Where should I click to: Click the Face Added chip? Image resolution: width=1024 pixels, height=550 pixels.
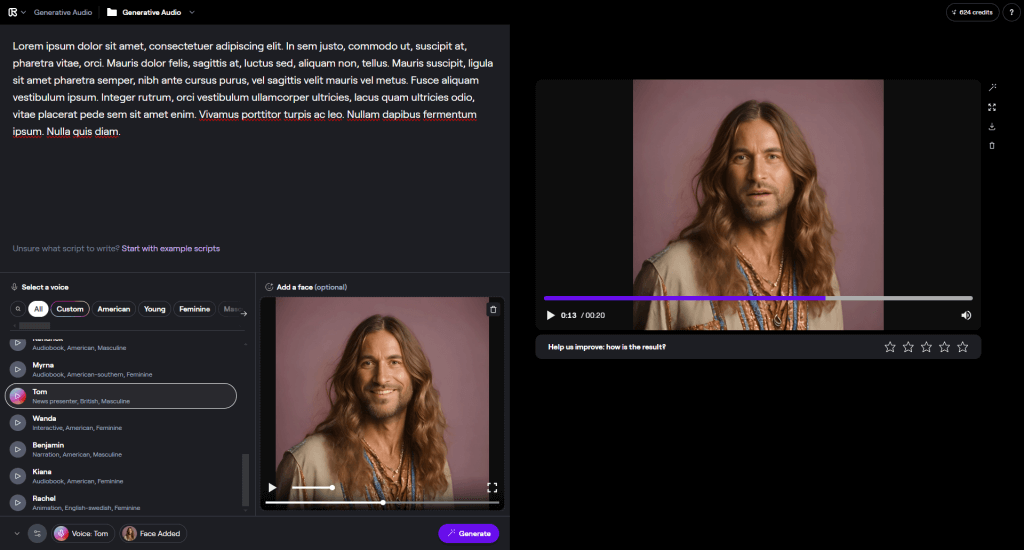[153, 534]
